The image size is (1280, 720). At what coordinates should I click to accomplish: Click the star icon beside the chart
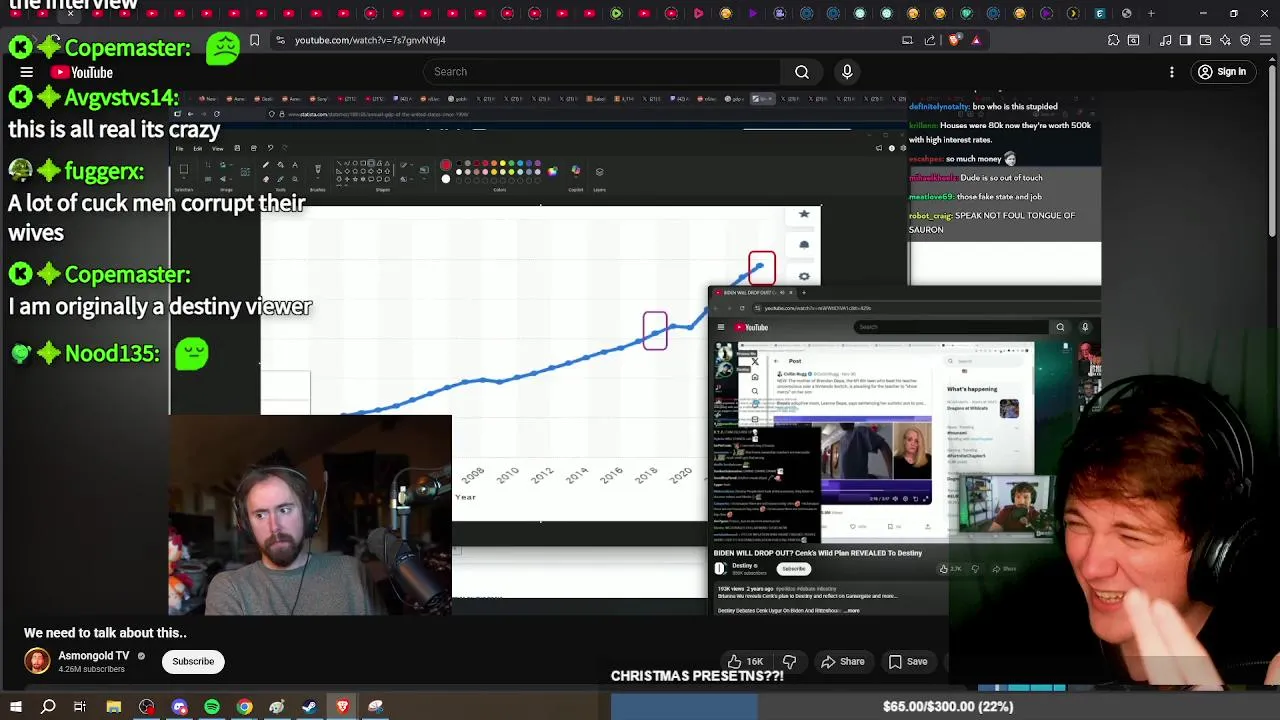[804, 214]
